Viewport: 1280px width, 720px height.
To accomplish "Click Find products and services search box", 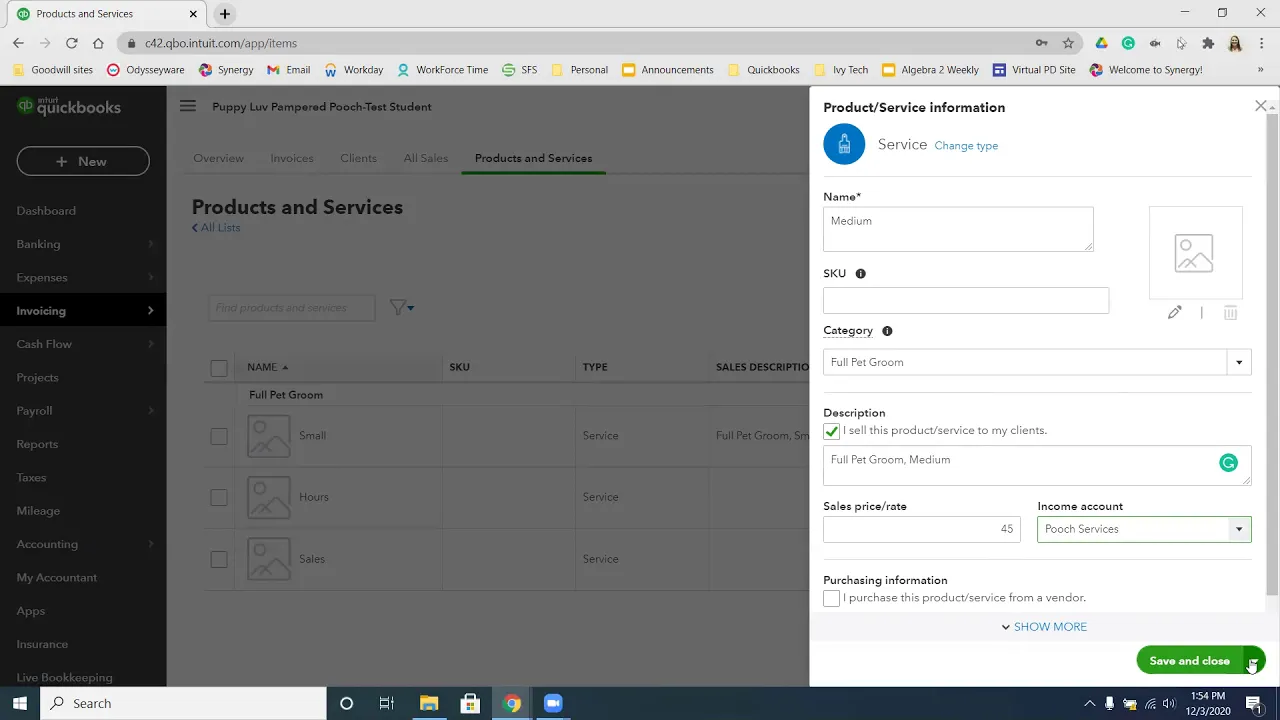I will pos(292,308).
